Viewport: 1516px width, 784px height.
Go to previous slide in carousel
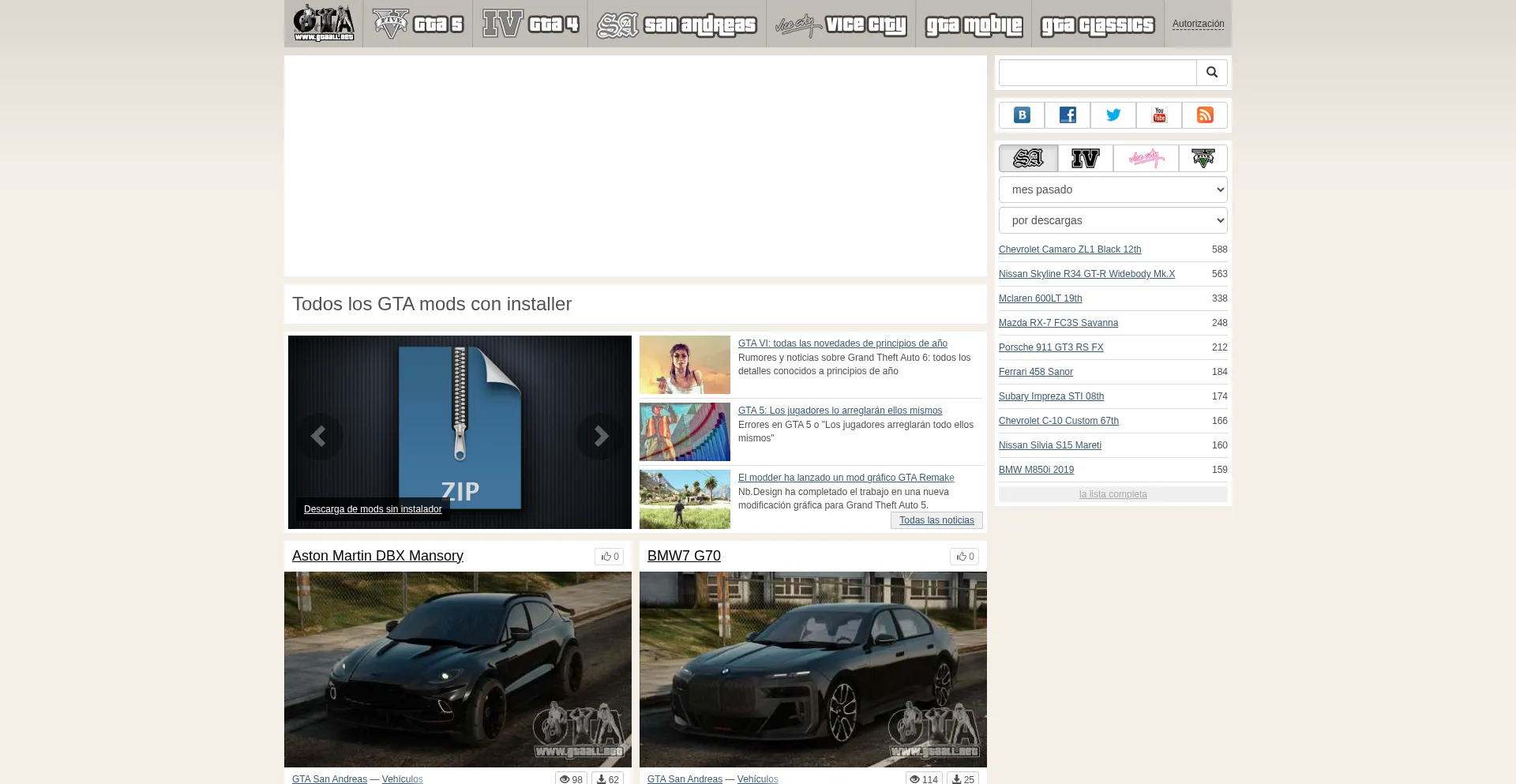[319, 436]
